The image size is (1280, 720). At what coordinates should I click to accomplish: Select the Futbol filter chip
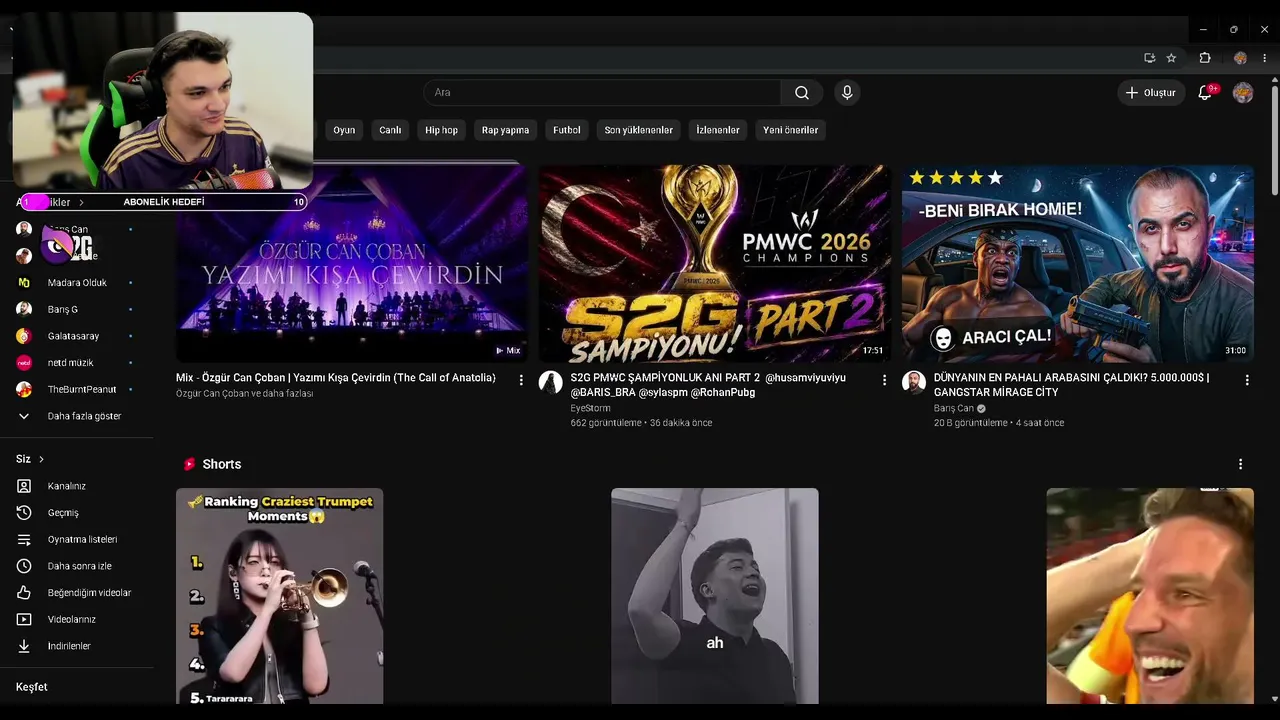pos(567,130)
